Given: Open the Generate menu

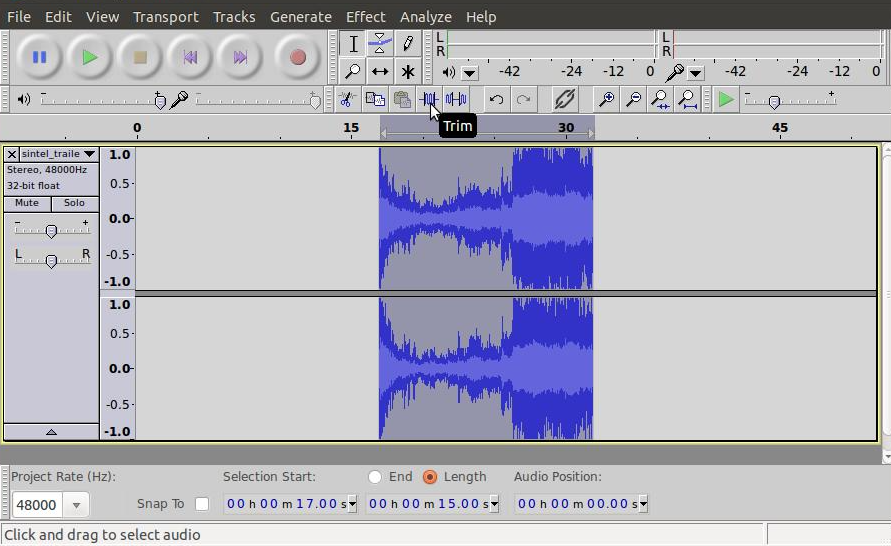Looking at the screenshot, I should click(301, 17).
